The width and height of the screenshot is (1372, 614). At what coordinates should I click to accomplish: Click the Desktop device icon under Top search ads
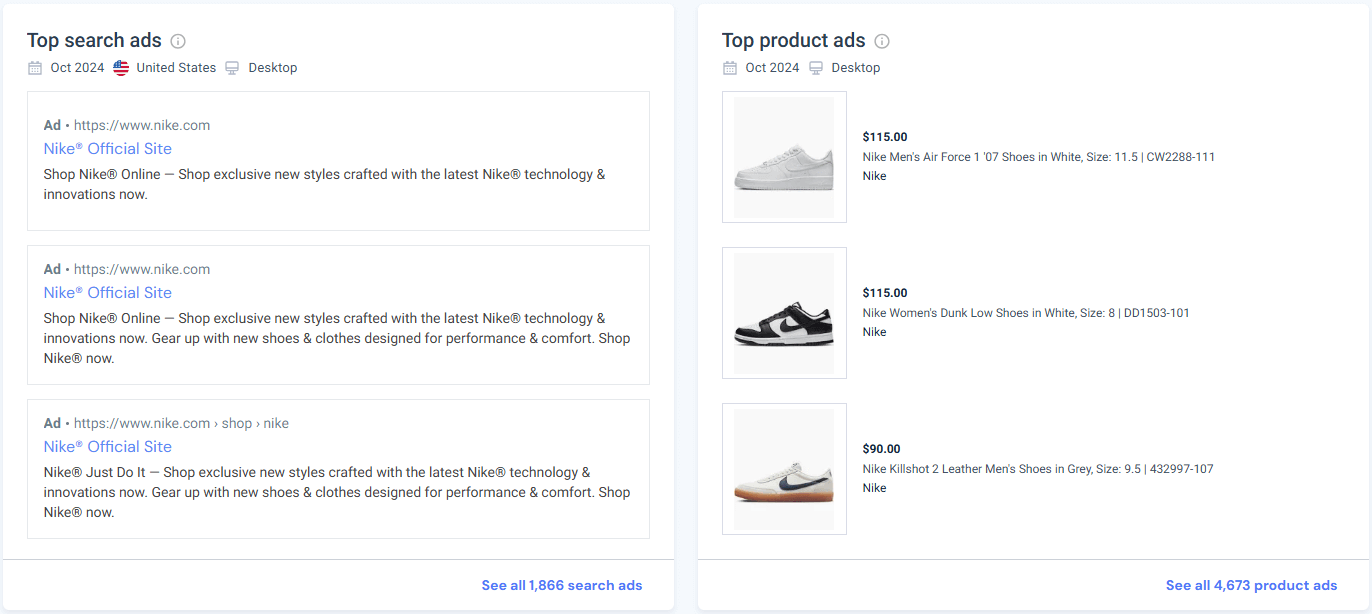[x=231, y=67]
